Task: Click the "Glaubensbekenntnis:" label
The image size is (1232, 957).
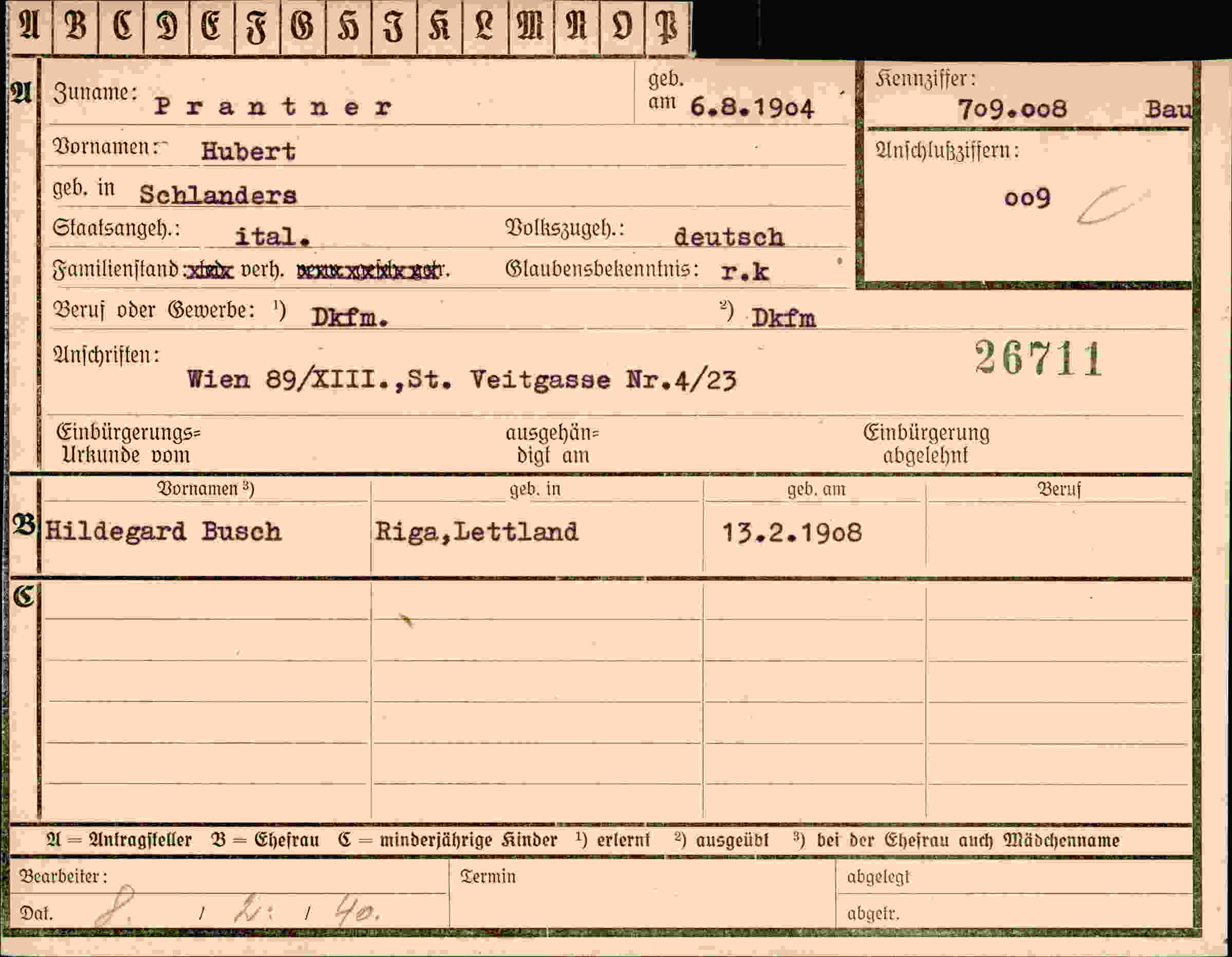Action: point(602,269)
